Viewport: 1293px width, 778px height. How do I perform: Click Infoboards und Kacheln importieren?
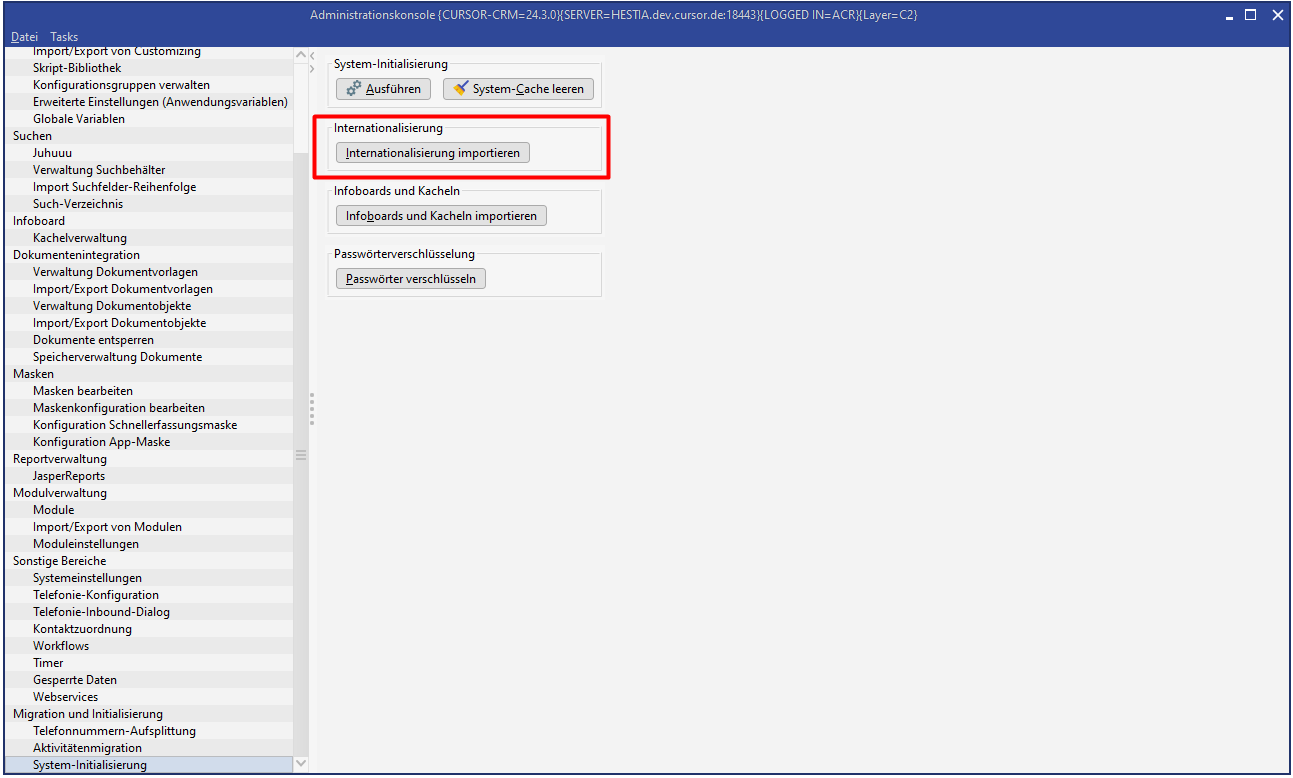(x=441, y=216)
